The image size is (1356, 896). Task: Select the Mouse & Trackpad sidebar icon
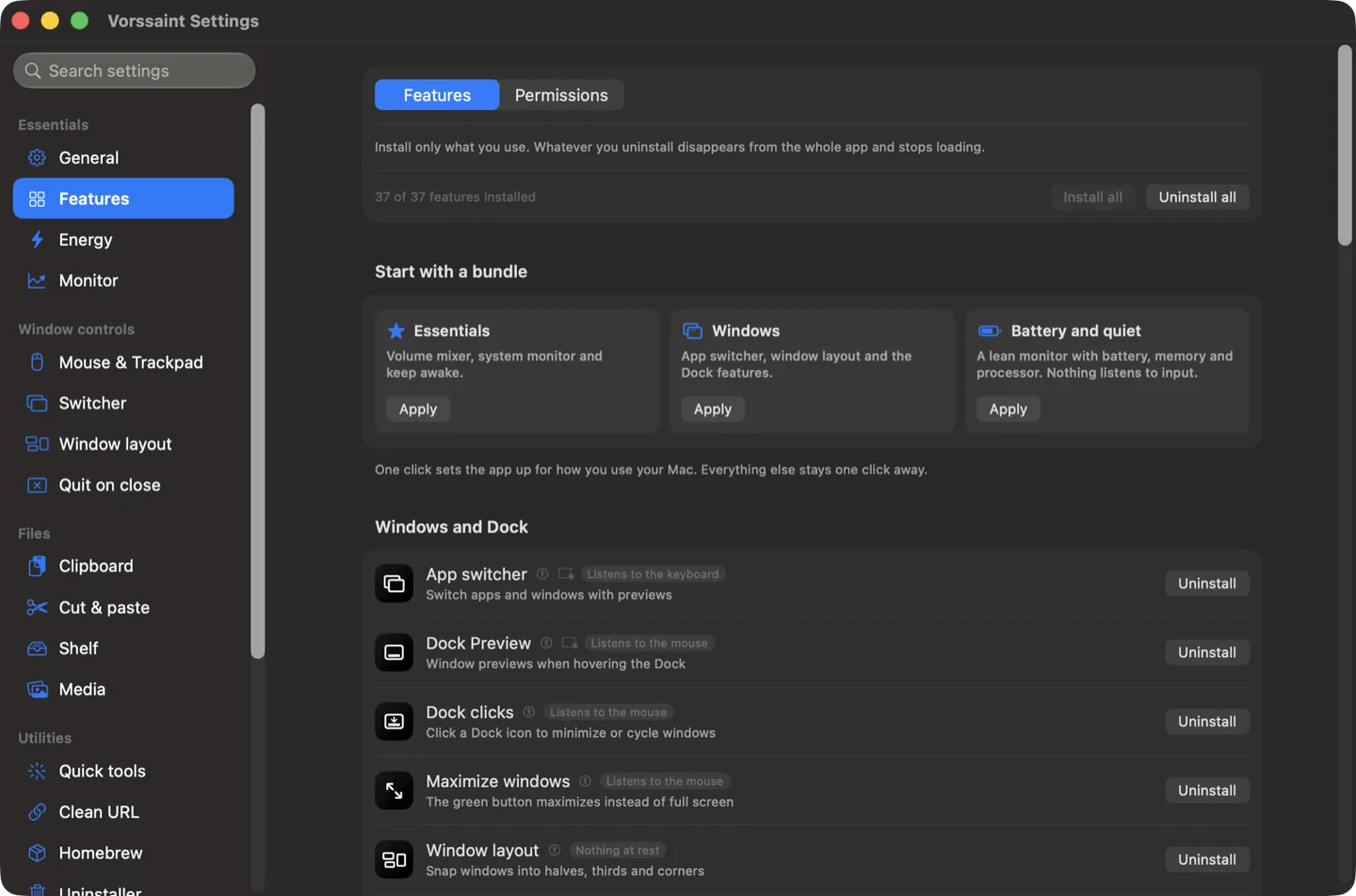point(37,362)
